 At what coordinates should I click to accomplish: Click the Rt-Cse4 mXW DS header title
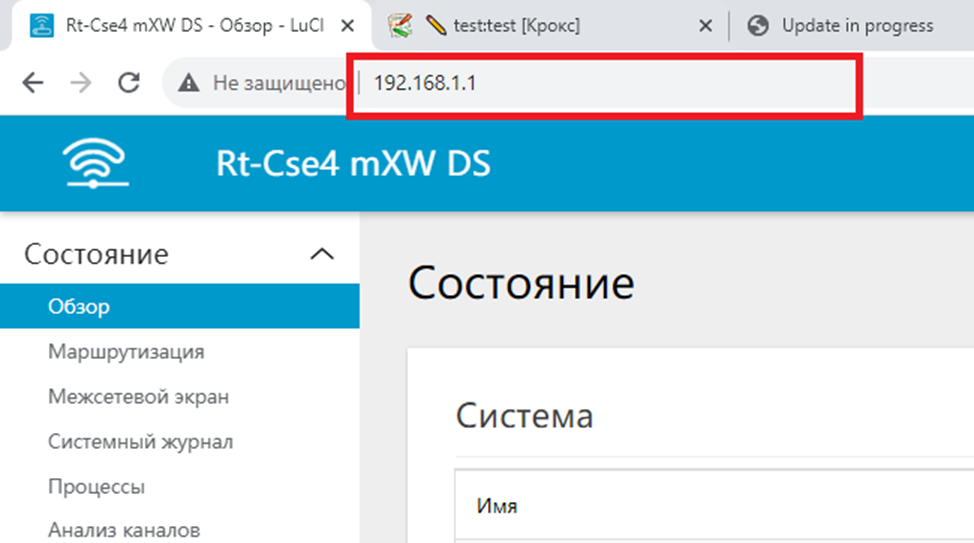click(x=353, y=163)
